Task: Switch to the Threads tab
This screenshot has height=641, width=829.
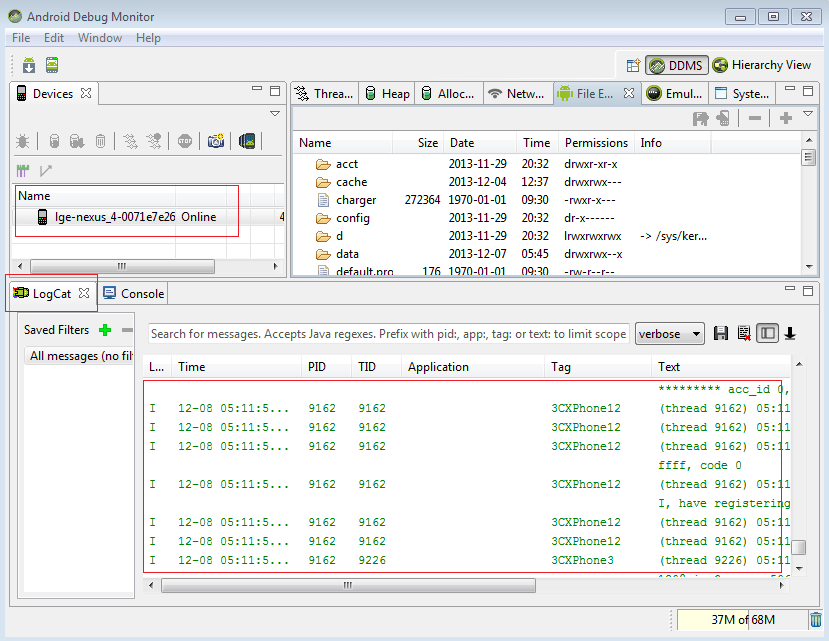Action: point(325,94)
